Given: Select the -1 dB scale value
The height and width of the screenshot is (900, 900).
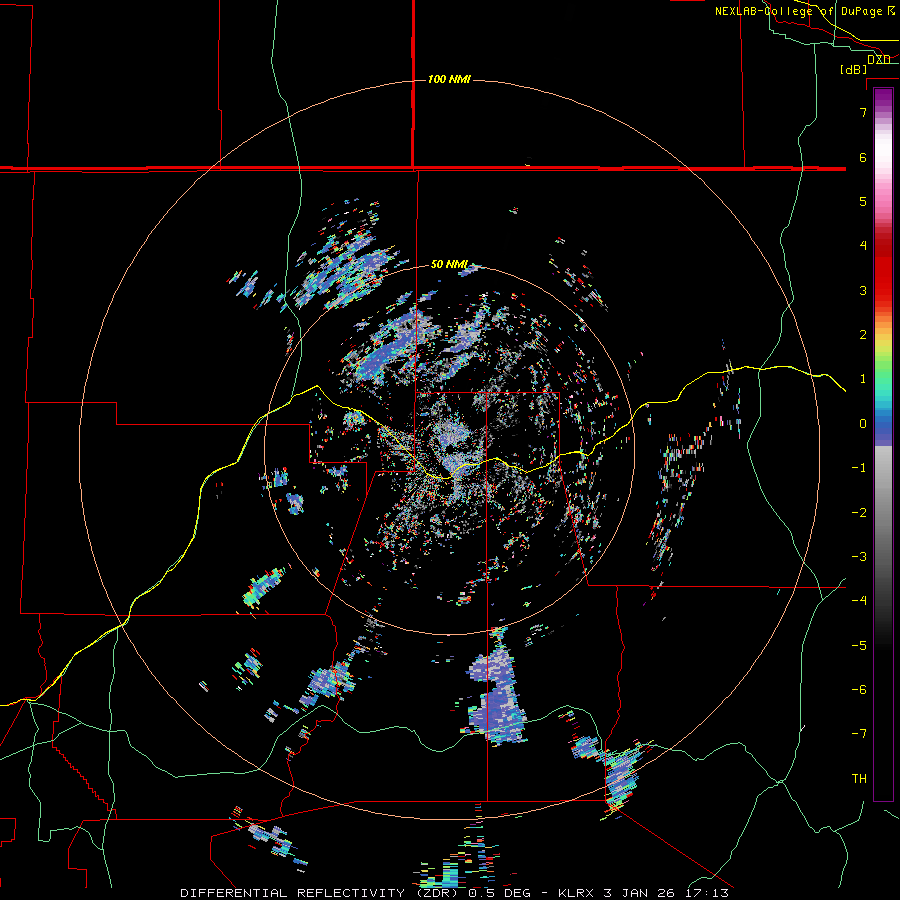Looking at the screenshot, I should [859, 468].
